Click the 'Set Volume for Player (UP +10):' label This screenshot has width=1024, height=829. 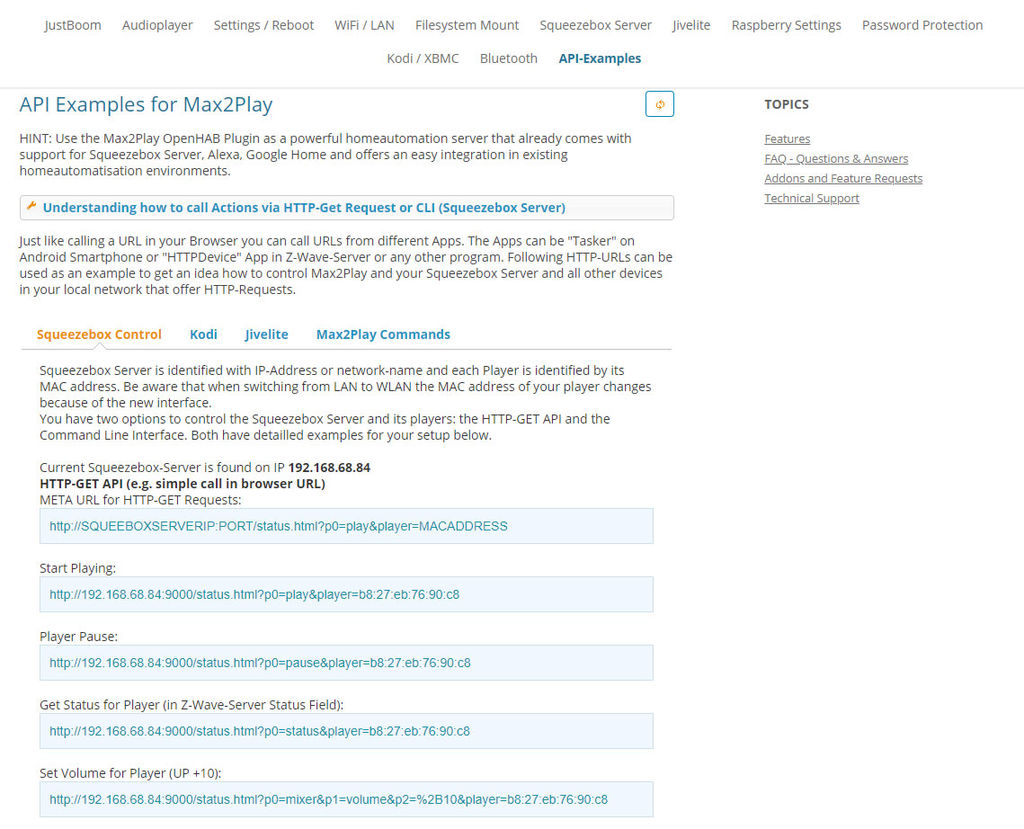point(131,773)
